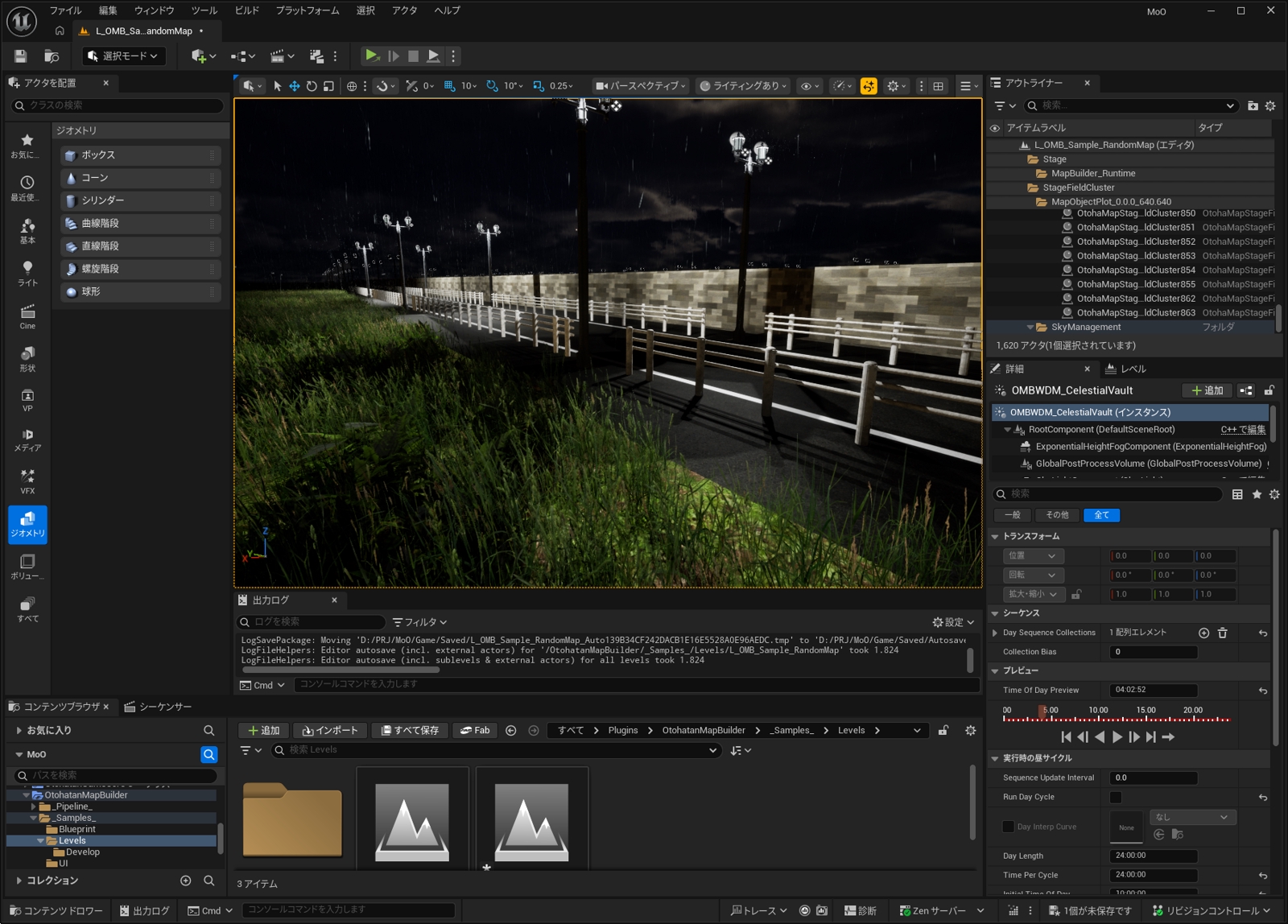Check the Run Day Cycle checkbox
The image size is (1288, 924).
point(1116,797)
